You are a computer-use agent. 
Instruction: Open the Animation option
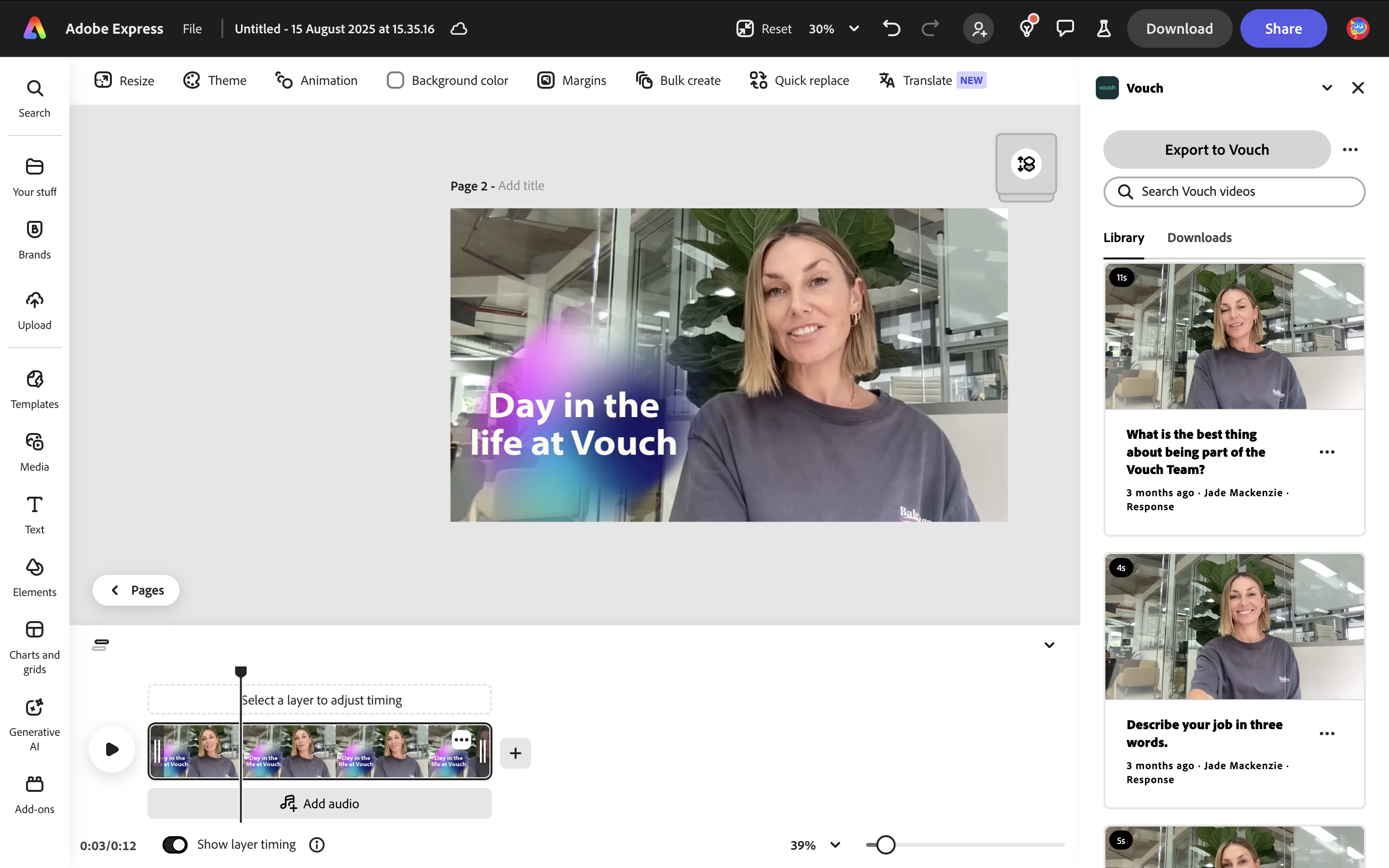pyautogui.click(x=316, y=81)
